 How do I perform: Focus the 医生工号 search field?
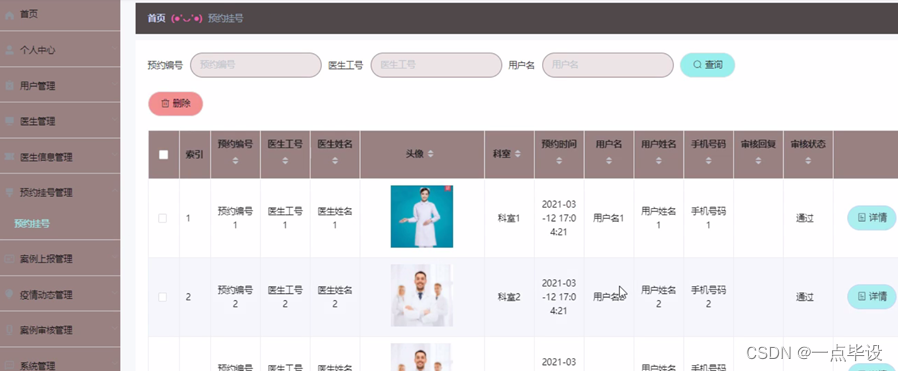click(436, 65)
